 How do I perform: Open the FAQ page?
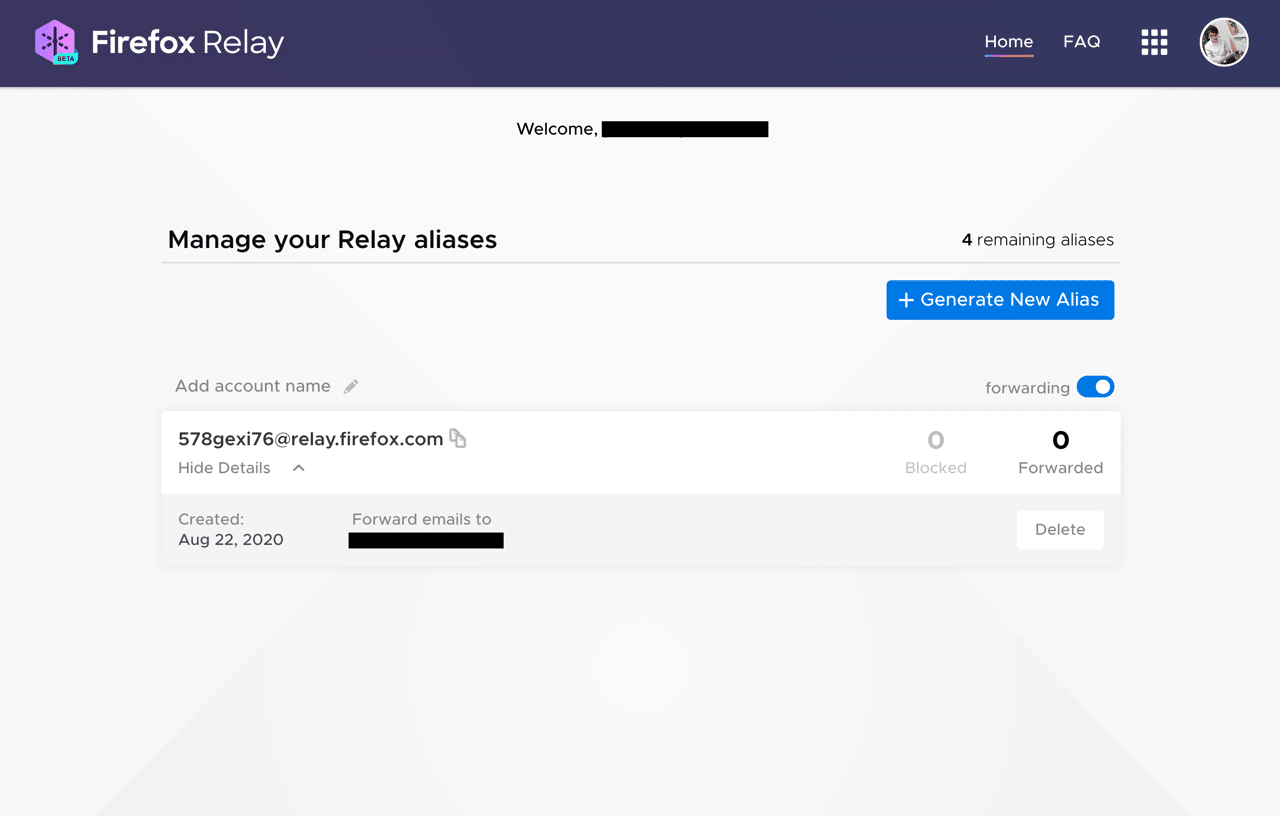[1081, 41]
